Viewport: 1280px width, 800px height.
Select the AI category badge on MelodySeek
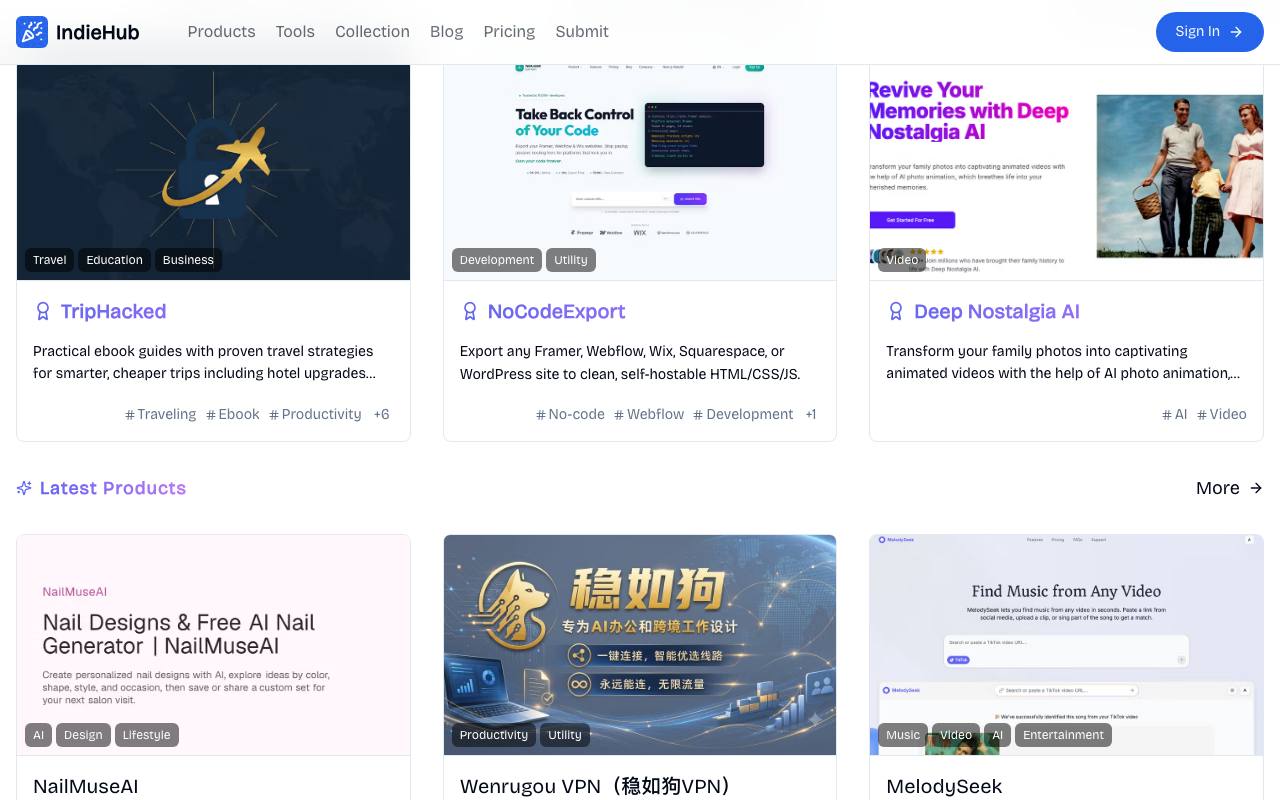[x=997, y=735]
